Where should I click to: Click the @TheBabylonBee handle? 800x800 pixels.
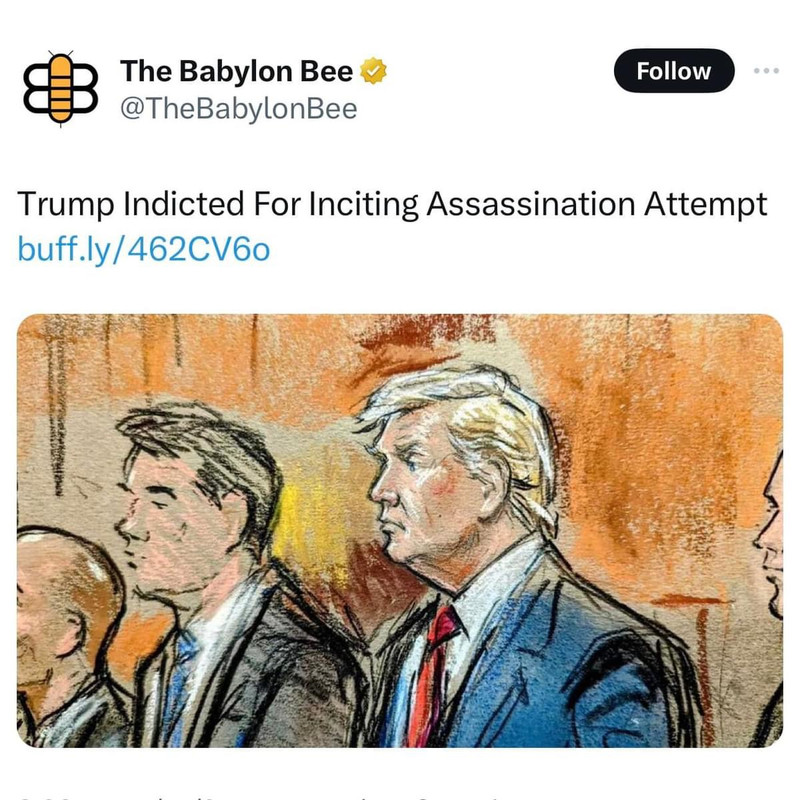click(x=239, y=109)
